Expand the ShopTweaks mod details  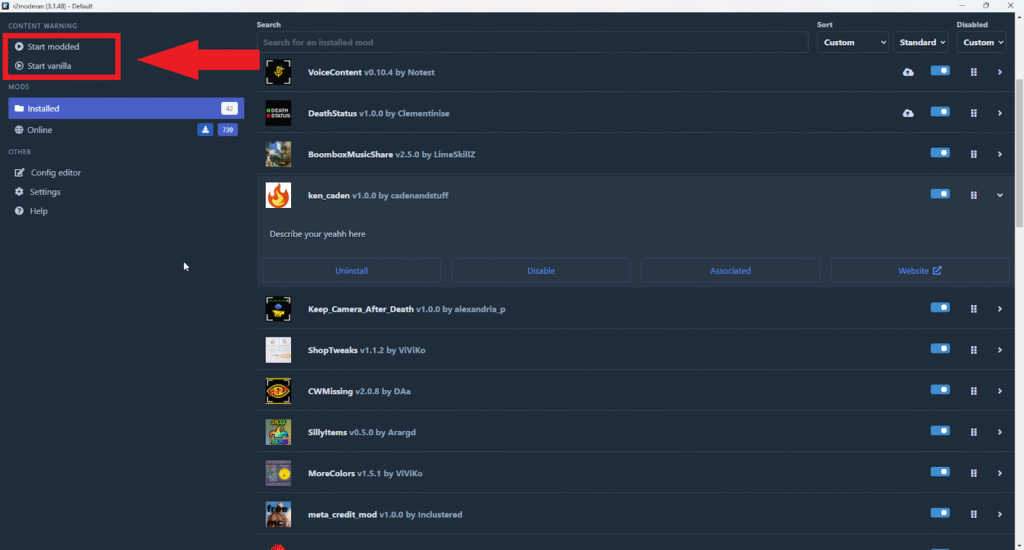click(x=1000, y=350)
